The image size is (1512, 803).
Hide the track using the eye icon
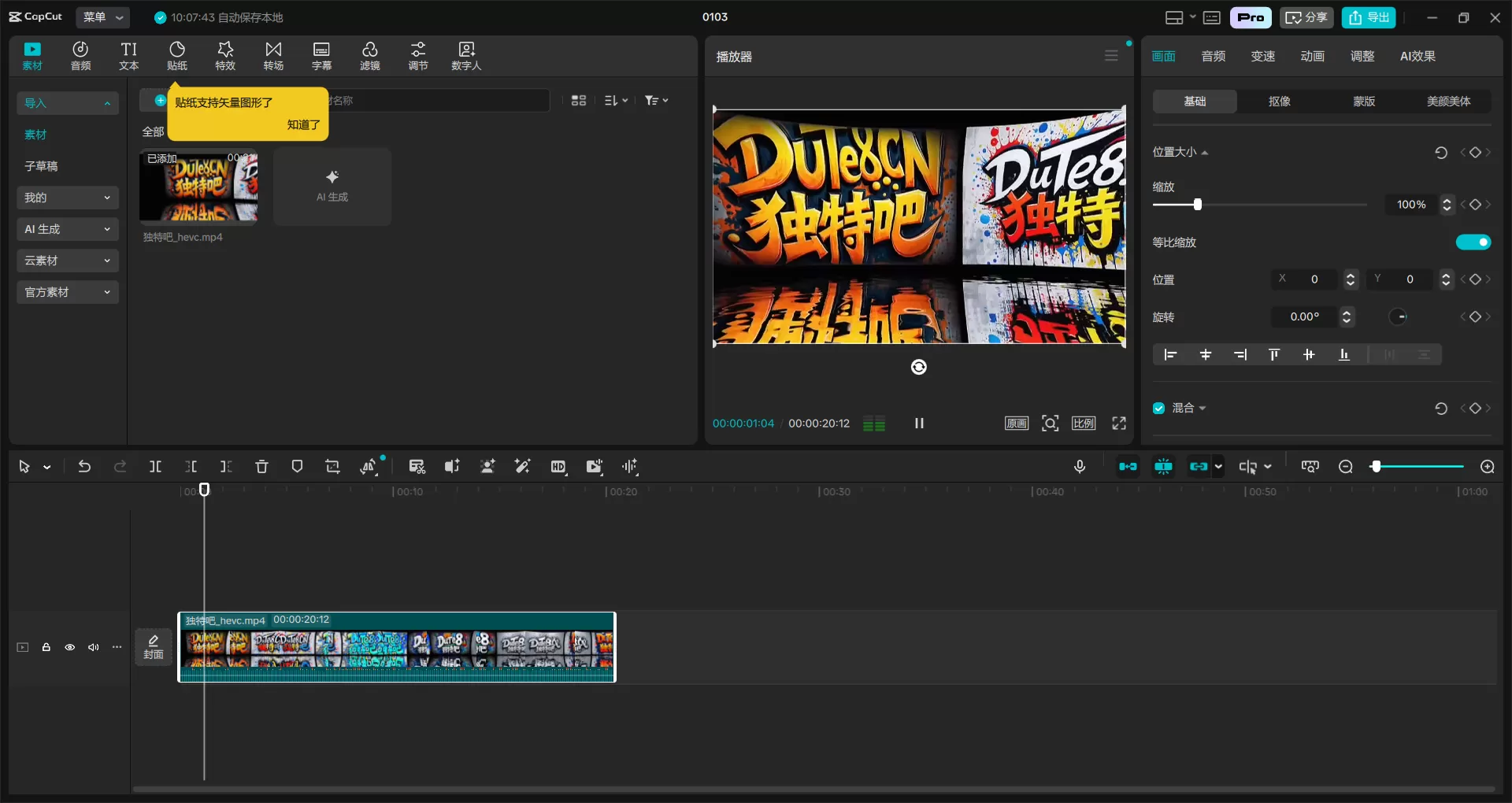(x=70, y=647)
